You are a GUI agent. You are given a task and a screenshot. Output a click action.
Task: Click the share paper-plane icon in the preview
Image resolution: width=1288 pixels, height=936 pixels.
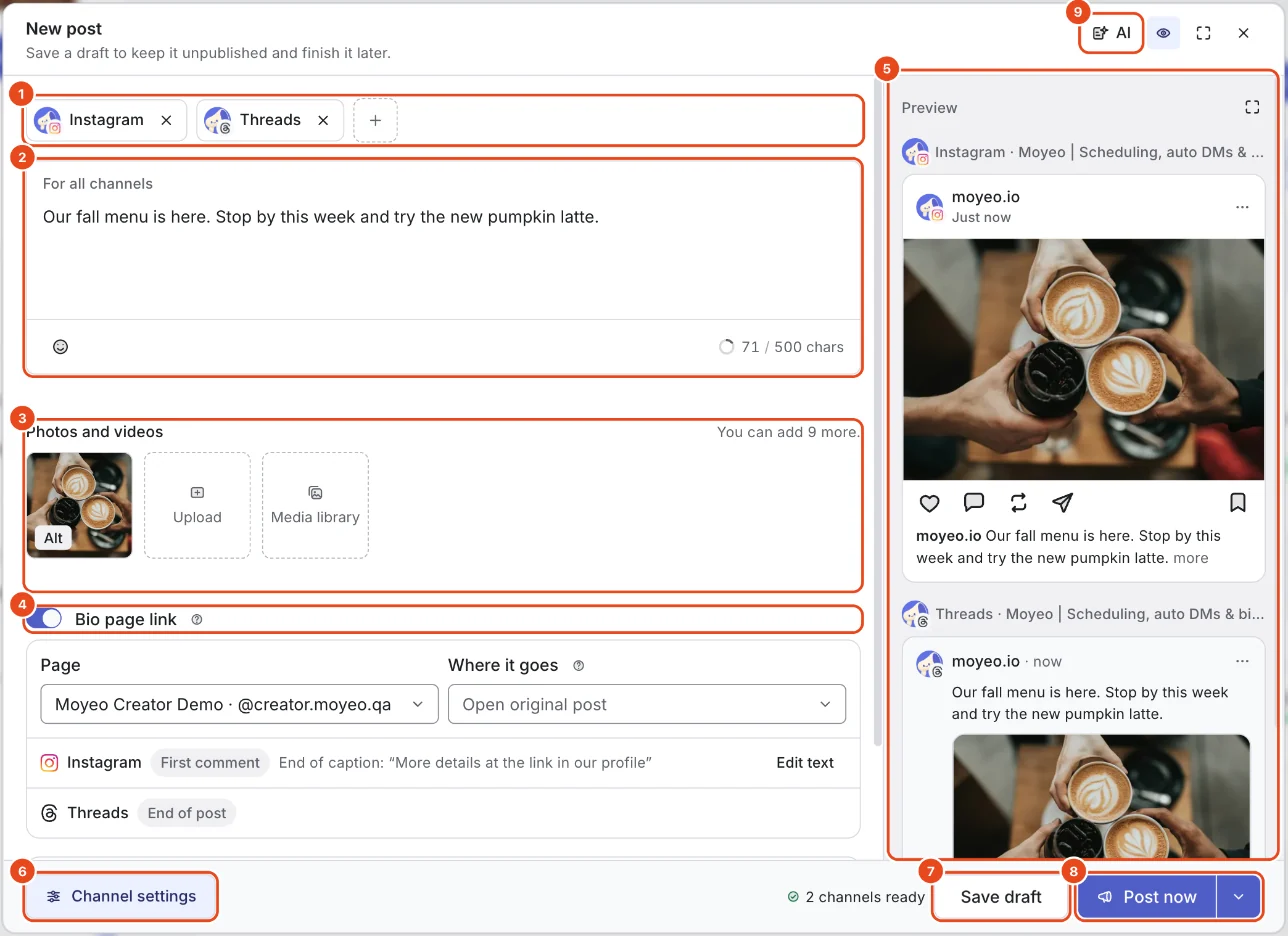pyautogui.click(x=1062, y=502)
